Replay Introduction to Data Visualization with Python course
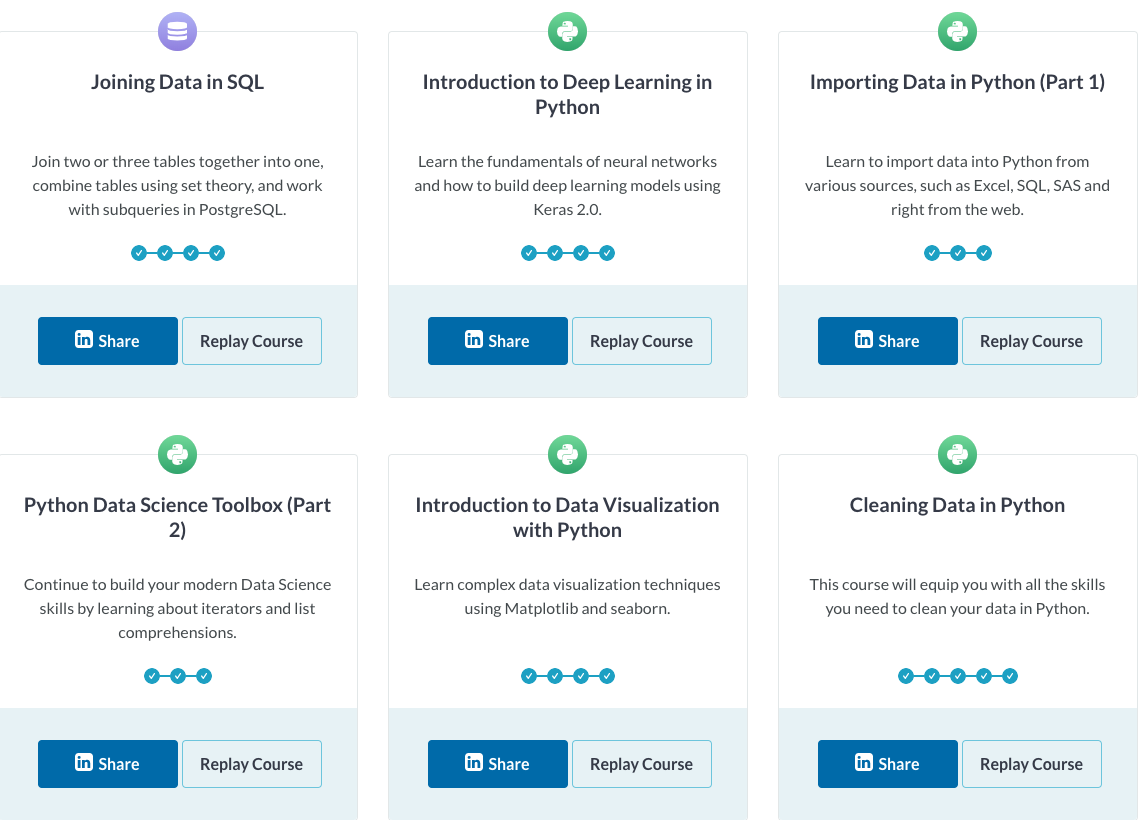Viewport: 1138px width, 820px height. point(642,763)
